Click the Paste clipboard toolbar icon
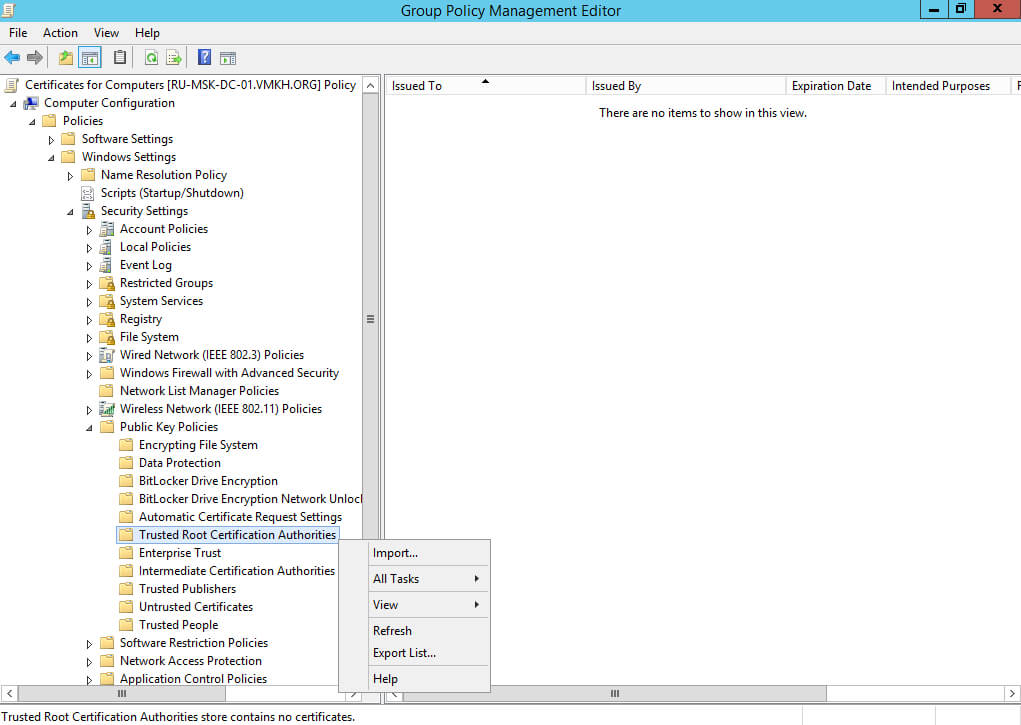The width and height of the screenshot is (1021, 725). point(120,58)
